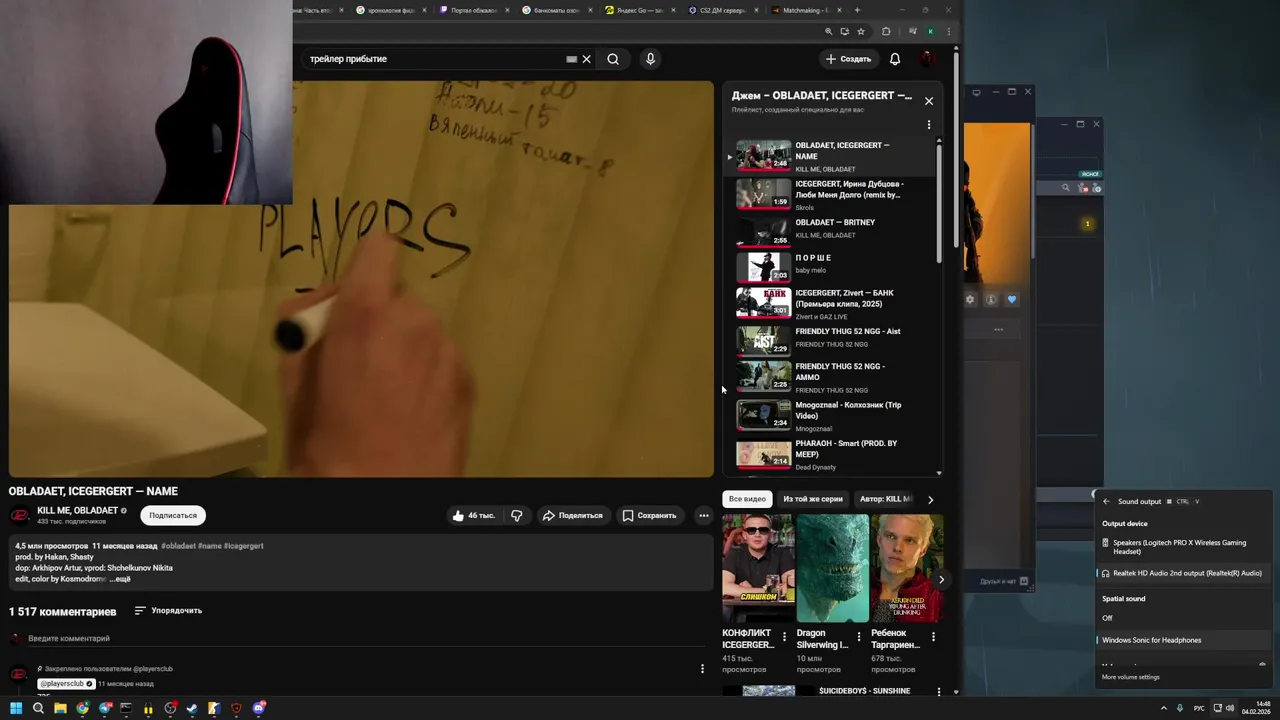Screen dimensions: 1280x720
Task: Open the $UICIDEBOY$ - SUNSHINE item's menu
Action: (x=938, y=692)
